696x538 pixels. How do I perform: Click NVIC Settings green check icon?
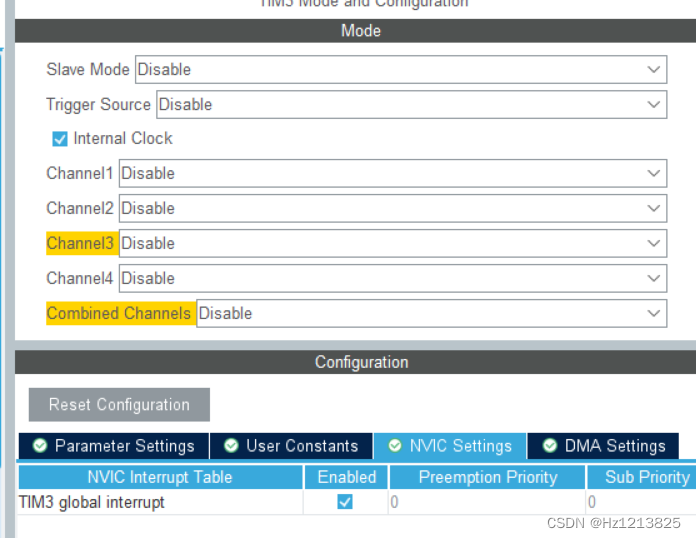coord(395,445)
